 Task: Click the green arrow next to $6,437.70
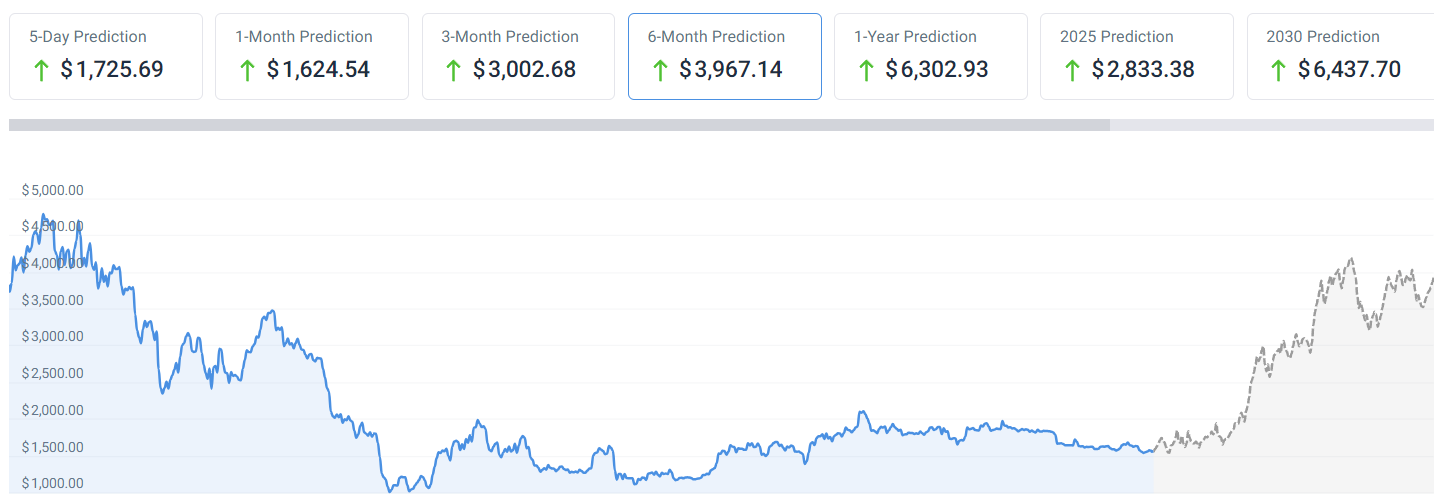(1278, 70)
